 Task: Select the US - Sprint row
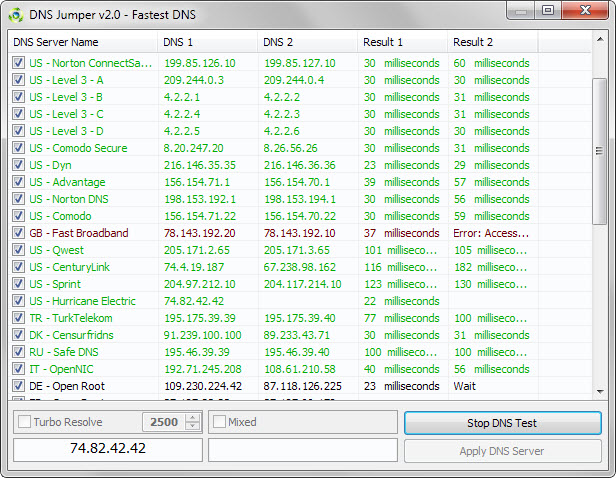(x=300, y=284)
